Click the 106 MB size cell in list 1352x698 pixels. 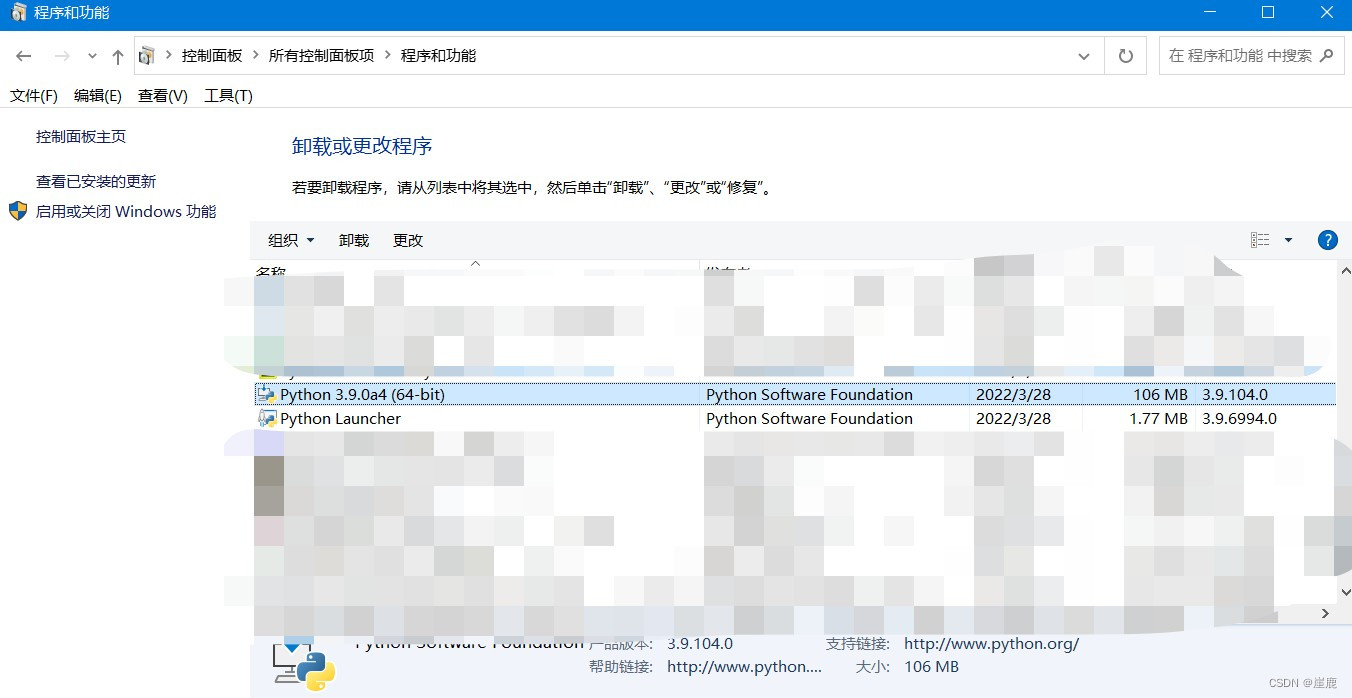coord(1161,394)
